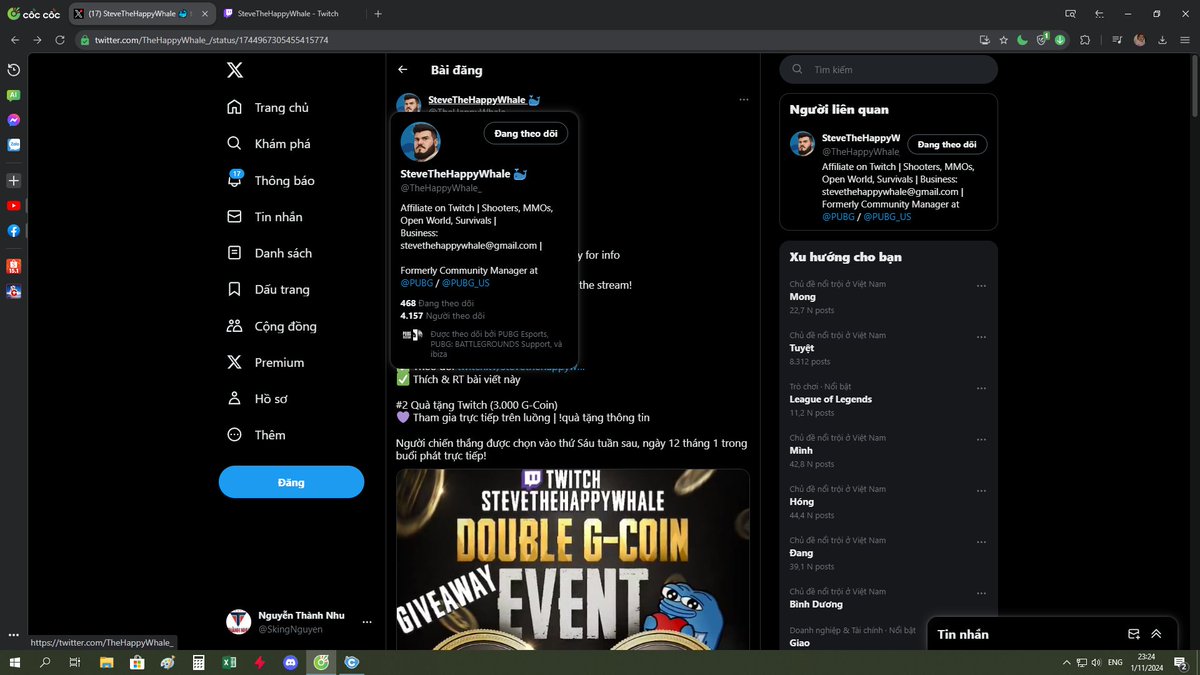Compose a new message in the Tin nhắn drawer

click(1134, 634)
